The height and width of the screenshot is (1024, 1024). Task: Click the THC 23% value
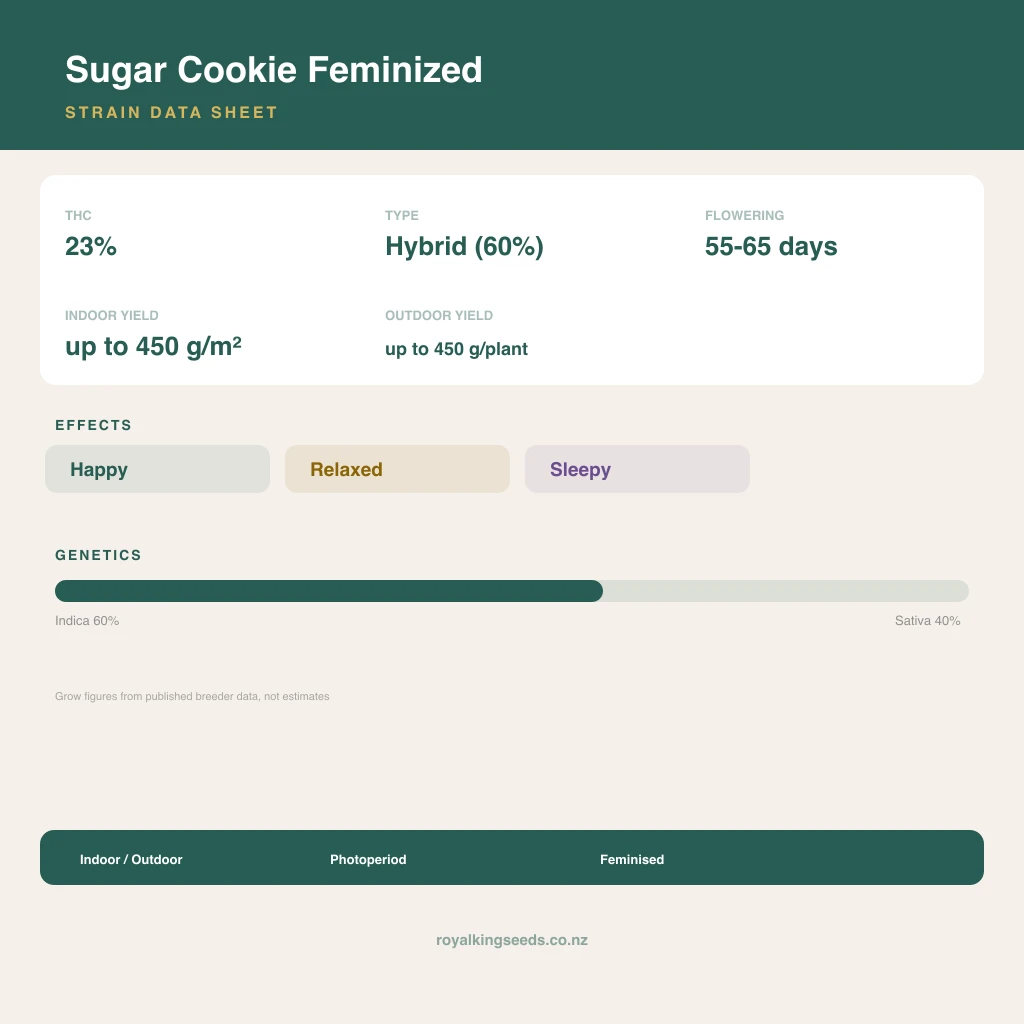(91, 246)
